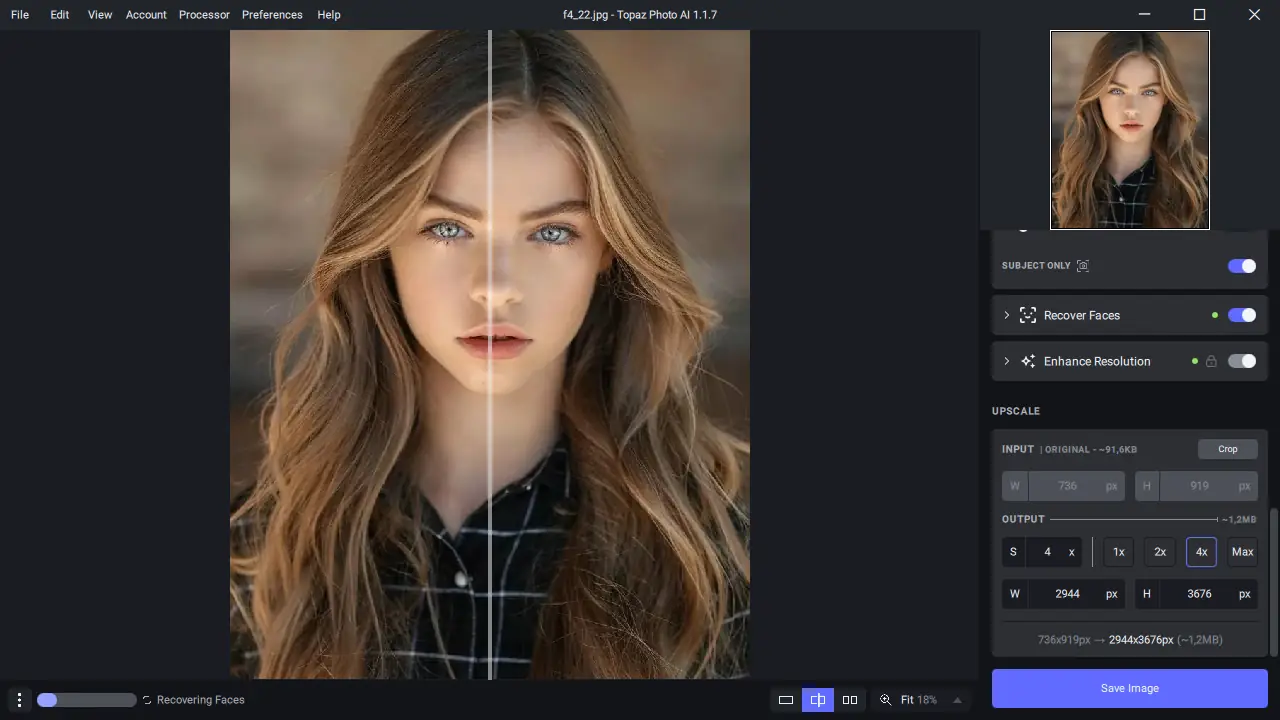Image resolution: width=1280 pixels, height=720 pixels.
Task: Open the File menu
Action: point(20,15)
